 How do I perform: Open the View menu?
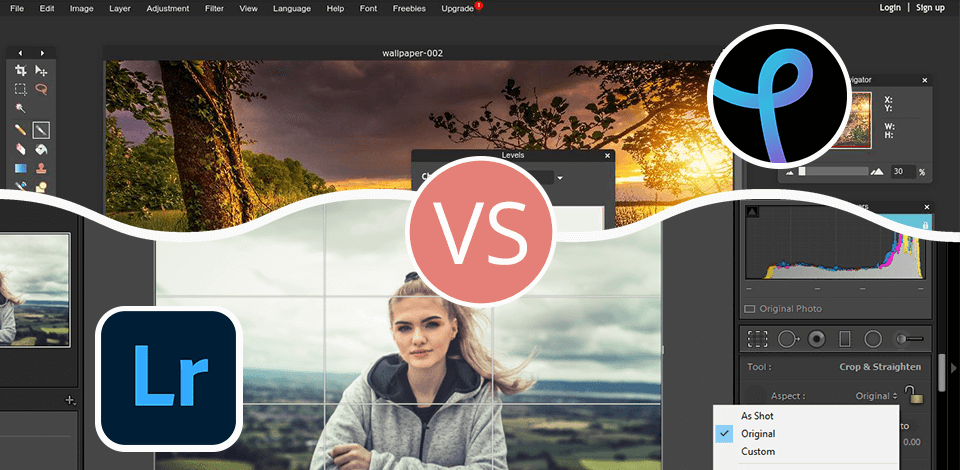coord(249,9)
